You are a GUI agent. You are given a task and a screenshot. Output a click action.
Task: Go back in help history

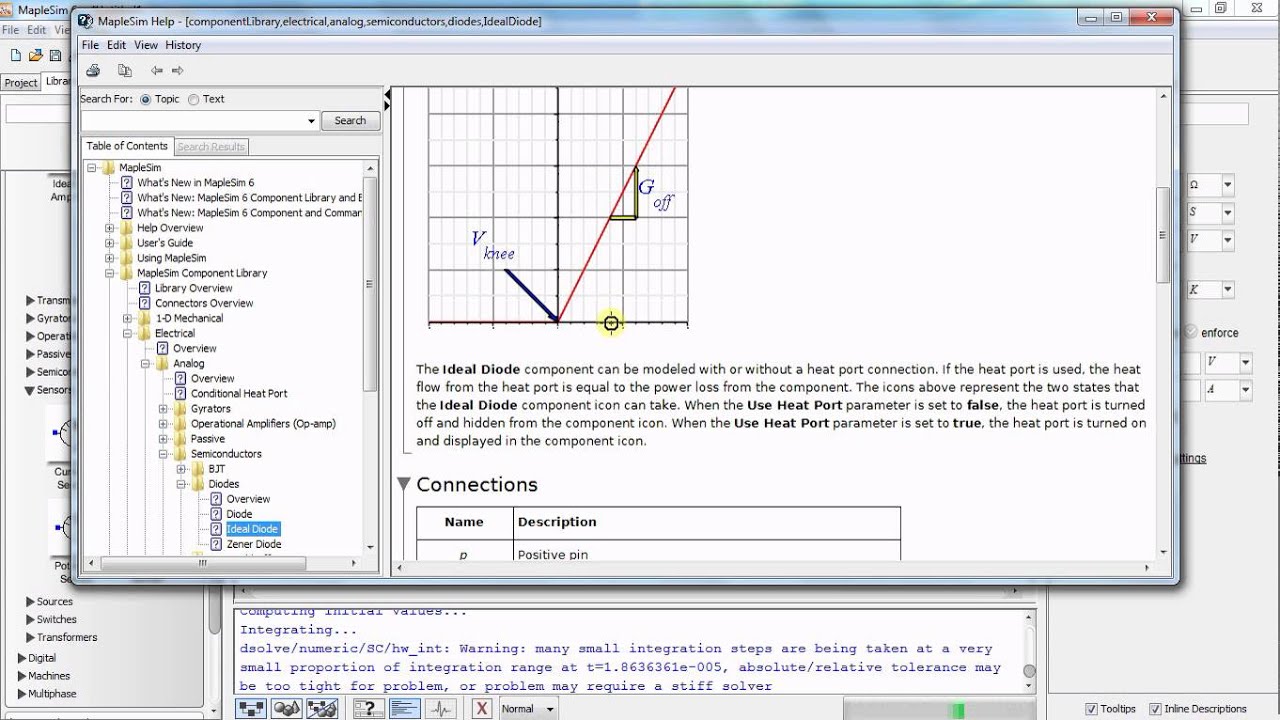156,70
